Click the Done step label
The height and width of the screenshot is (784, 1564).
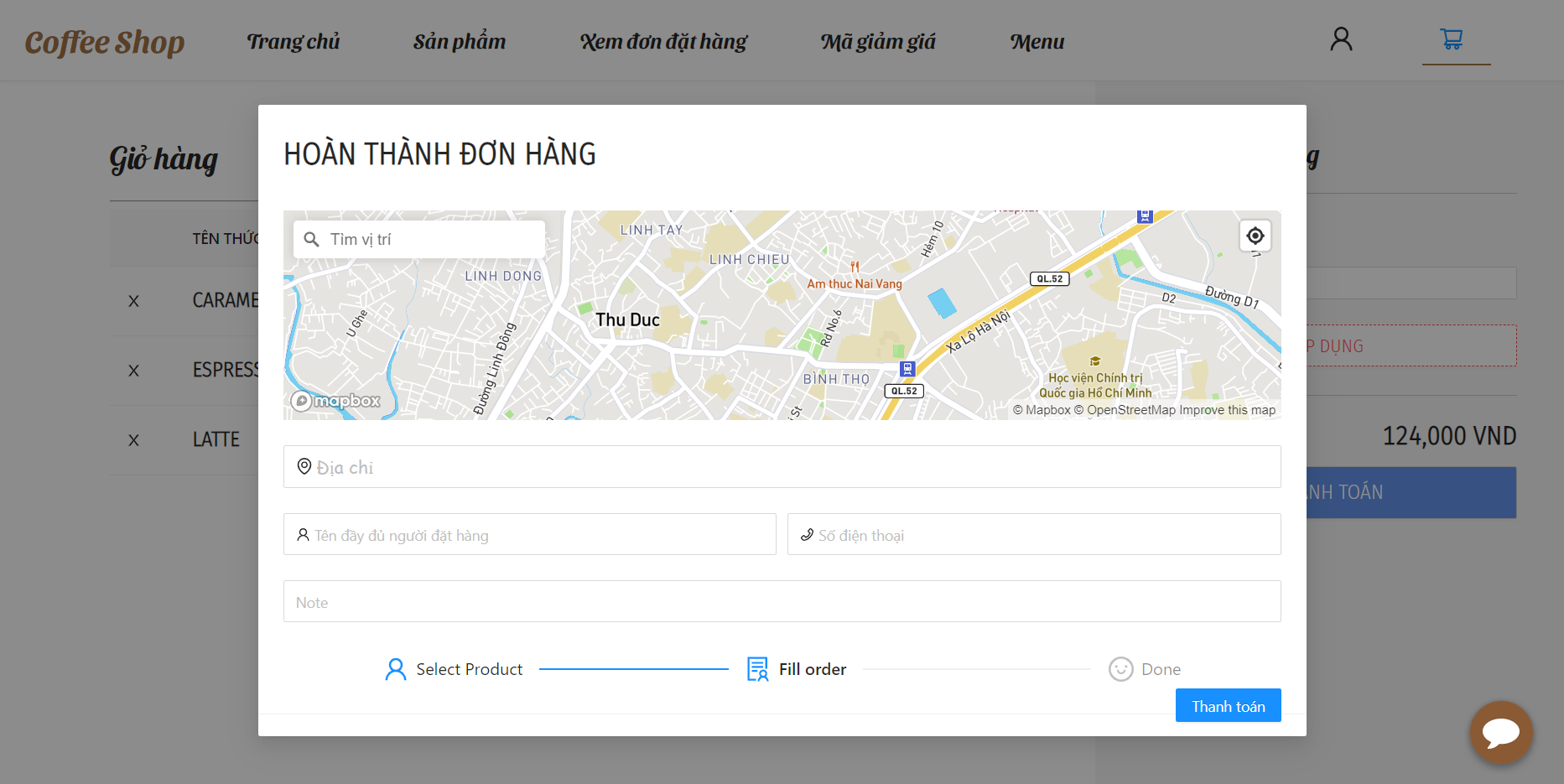click(1161, 669)
